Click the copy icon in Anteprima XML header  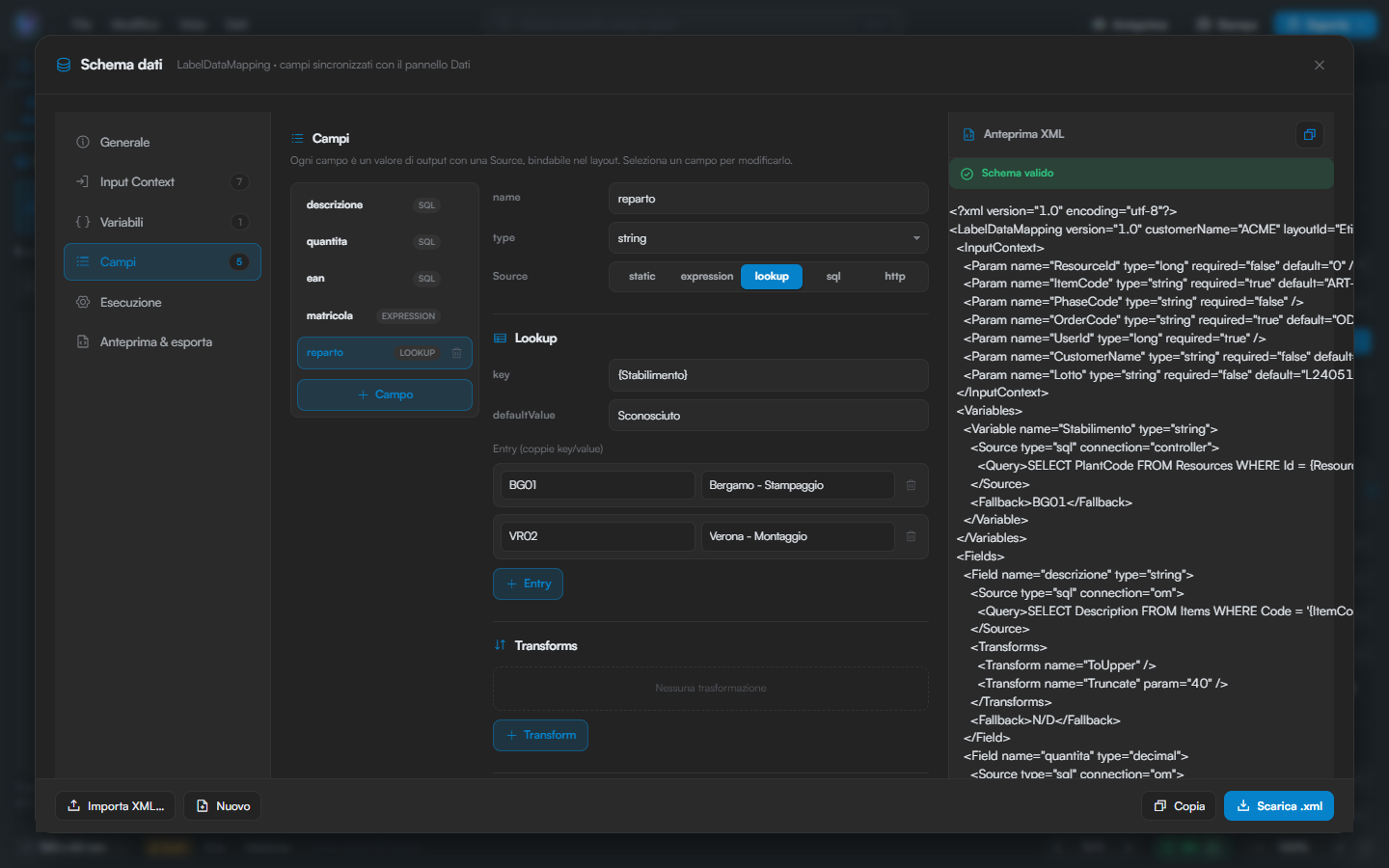pos(1309,135)
